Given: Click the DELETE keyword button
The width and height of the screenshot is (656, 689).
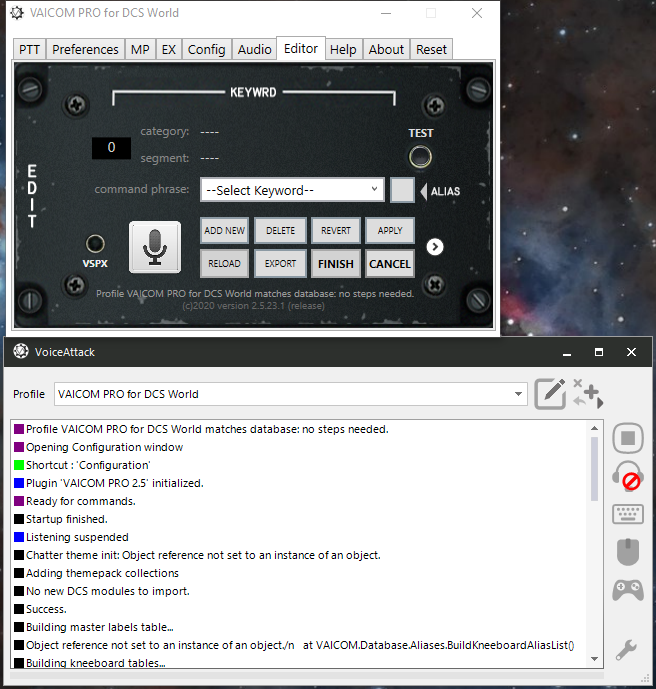Looking at the screenshot, I should point(280,230).
